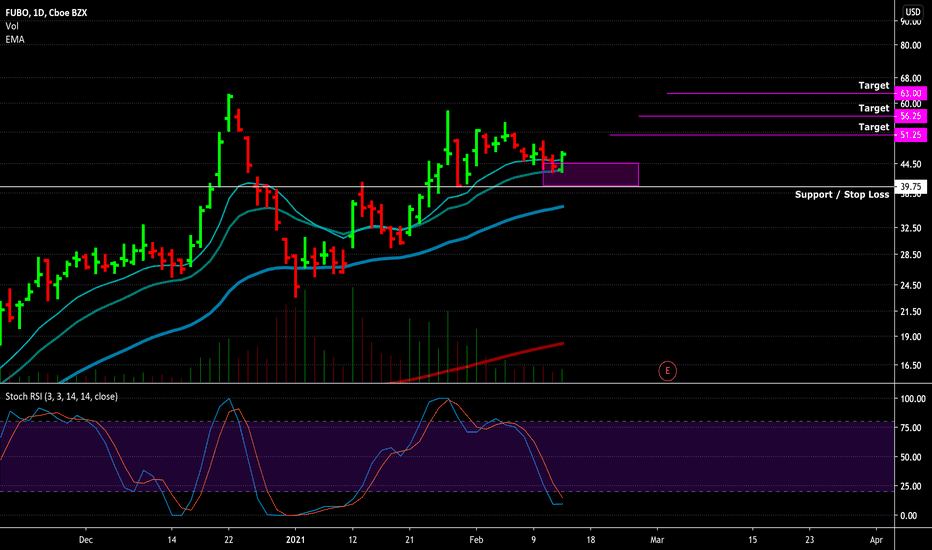Select the 'Support / Stop Loss' text annotation

pos(842,194)
